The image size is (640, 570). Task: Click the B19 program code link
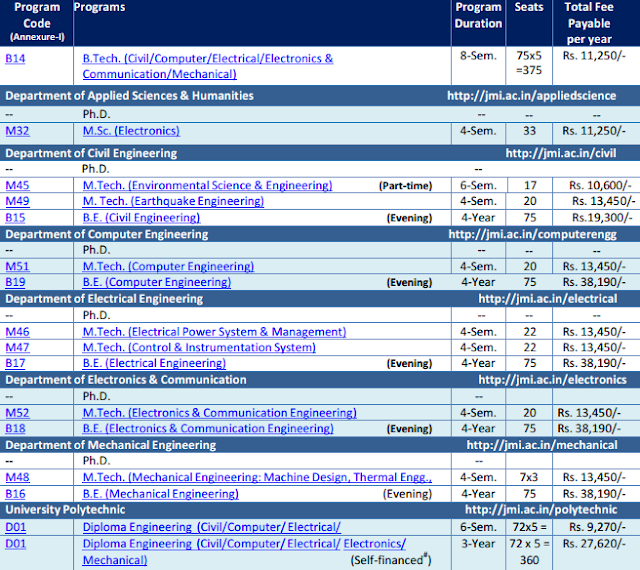coord(15,282)
